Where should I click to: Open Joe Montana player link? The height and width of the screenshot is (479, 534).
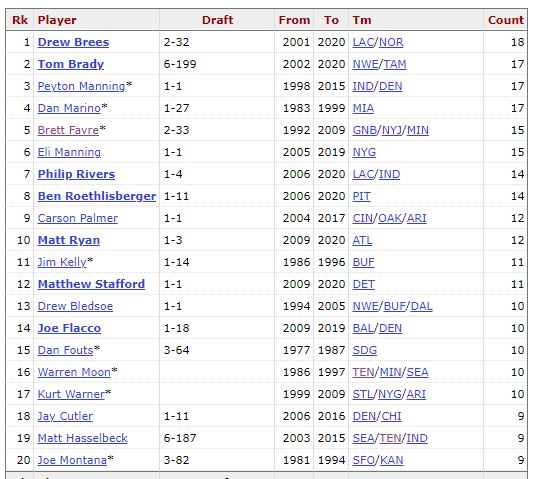[x=72, y=460]
